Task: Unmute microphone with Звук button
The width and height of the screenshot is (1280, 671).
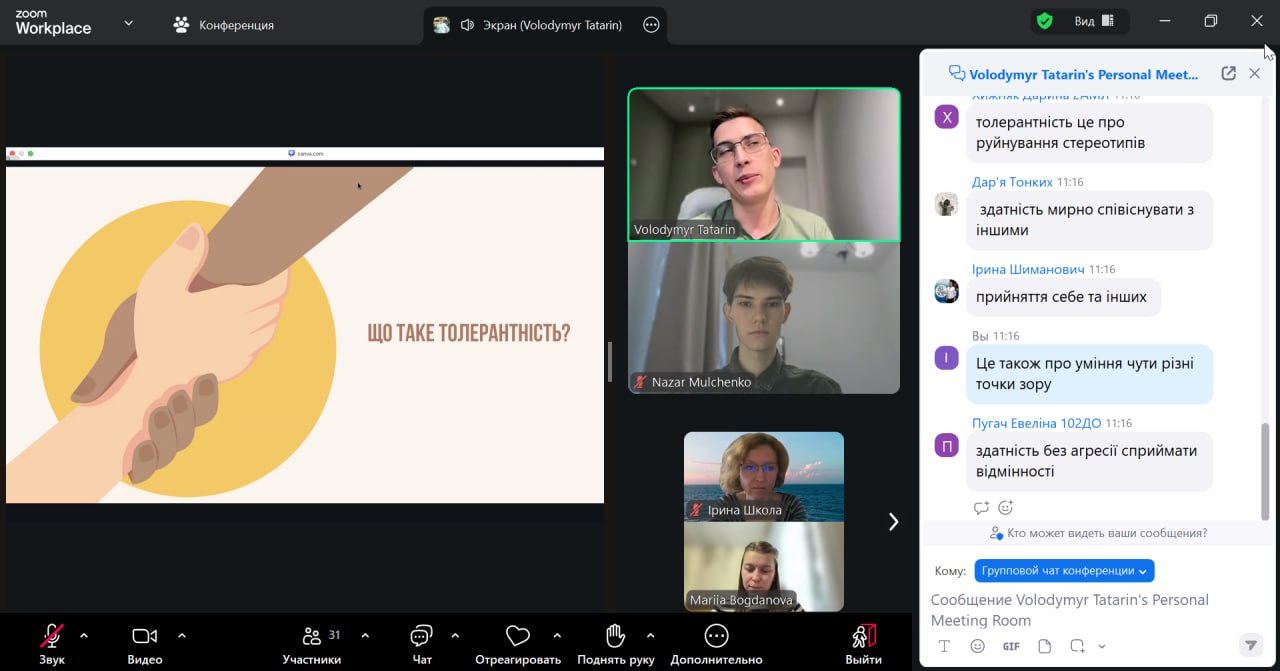Action: 51,642
